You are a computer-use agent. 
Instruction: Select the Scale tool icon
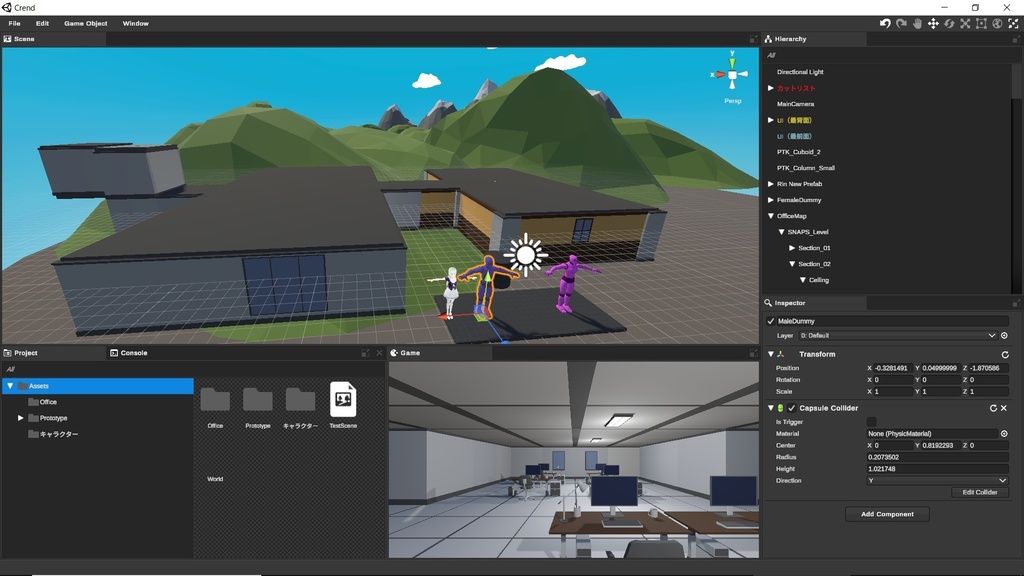[965, 23]
